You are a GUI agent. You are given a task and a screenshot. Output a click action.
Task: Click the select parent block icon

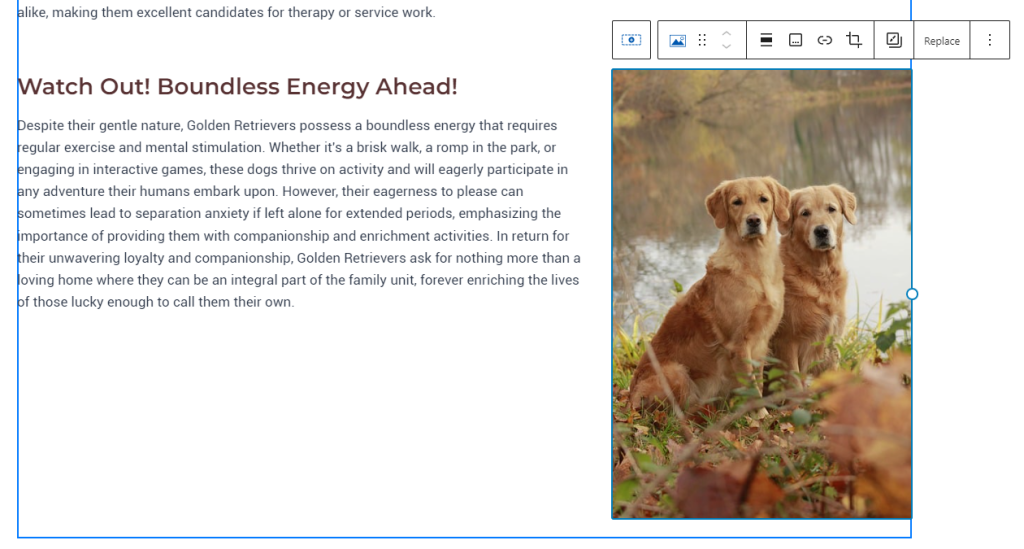[631, 40]
